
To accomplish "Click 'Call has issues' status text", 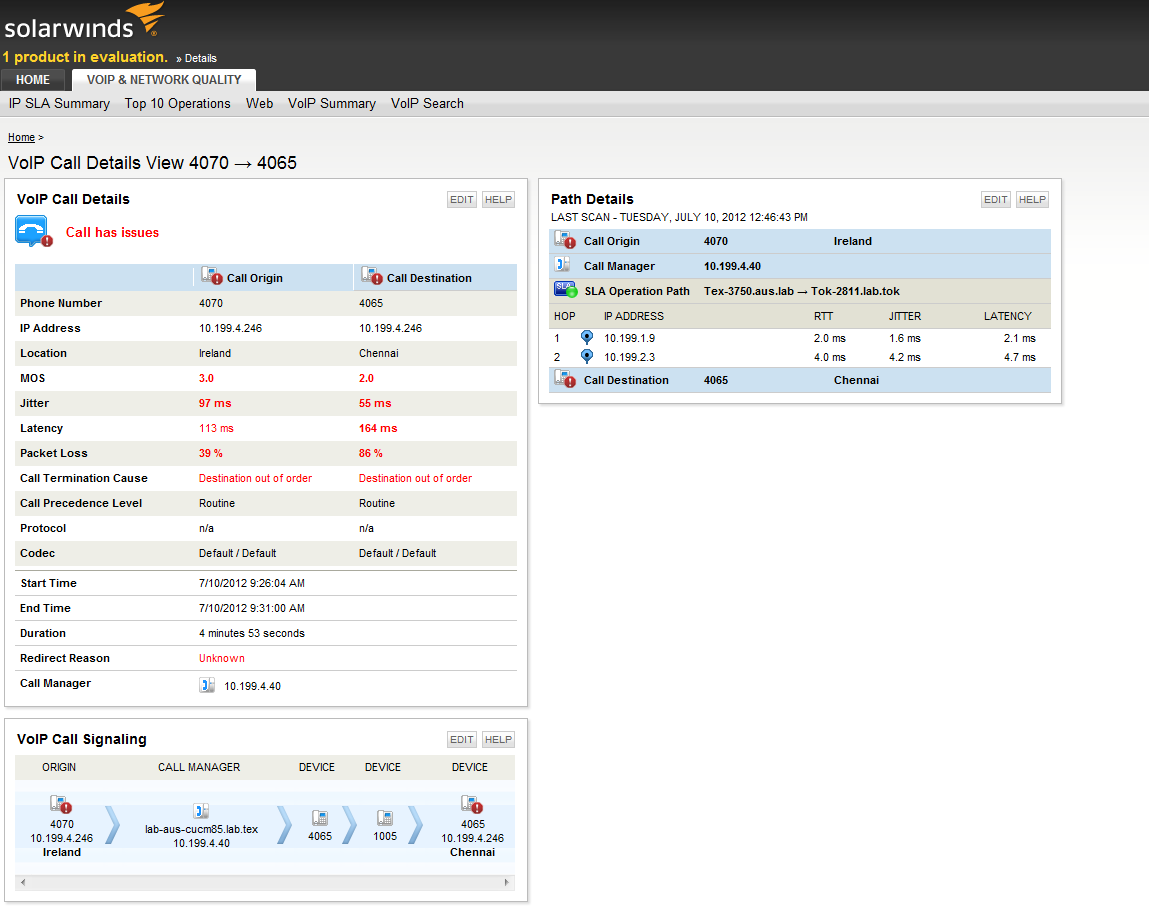I will pos(112,232).
